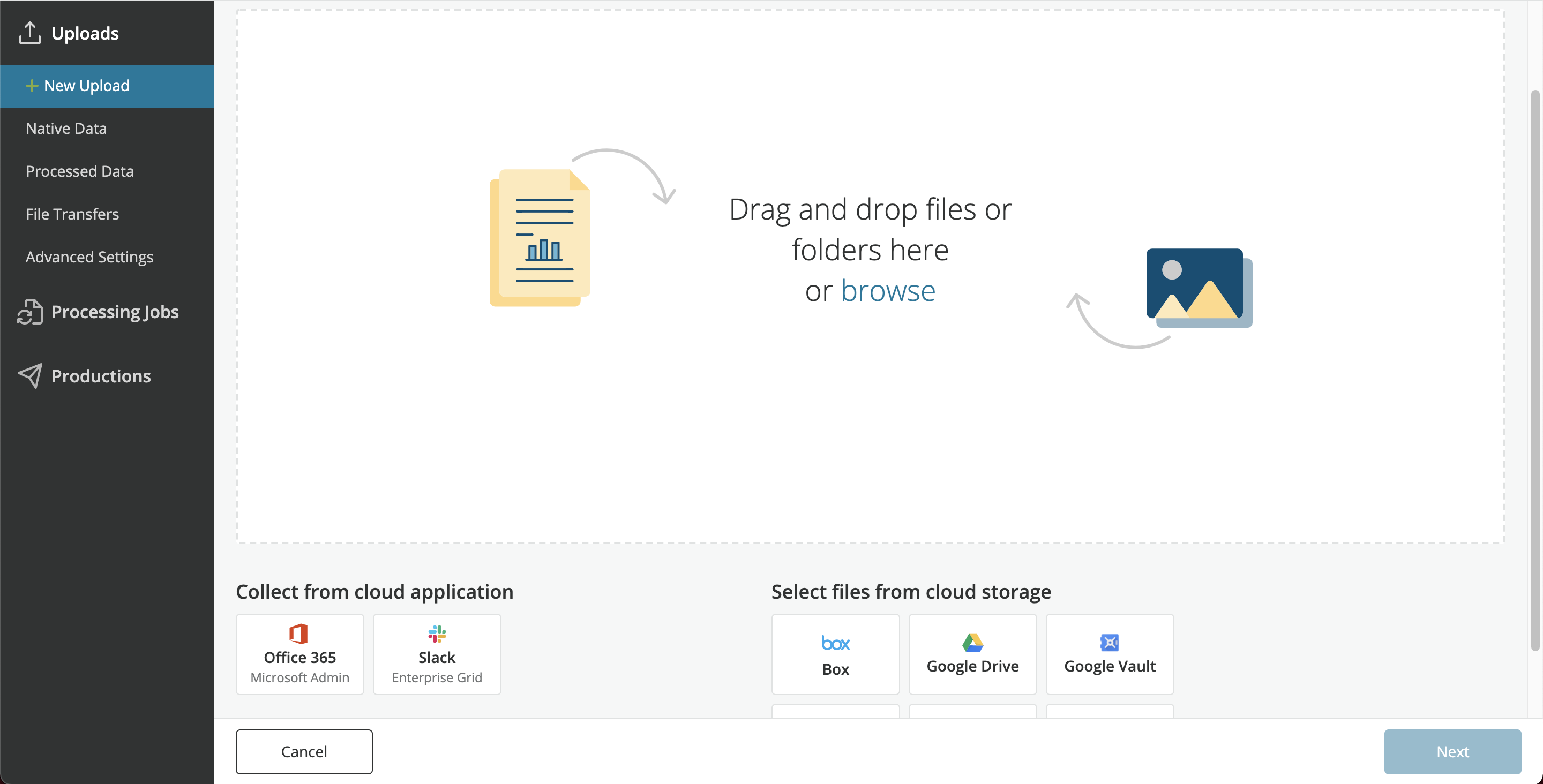1543x784 pixels.
Task: Click 'Collect from cloud application' heading
Action: (x=374, y=591)
